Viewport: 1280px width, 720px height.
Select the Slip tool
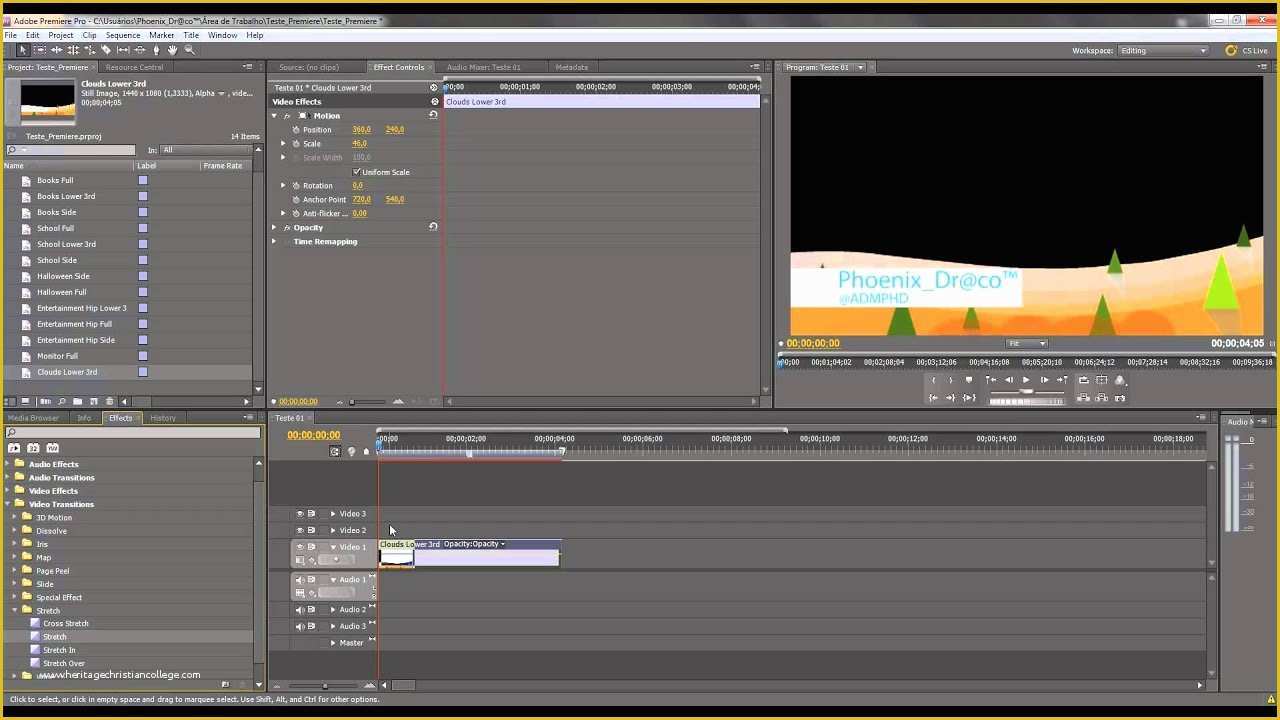[x=123, y=50]
